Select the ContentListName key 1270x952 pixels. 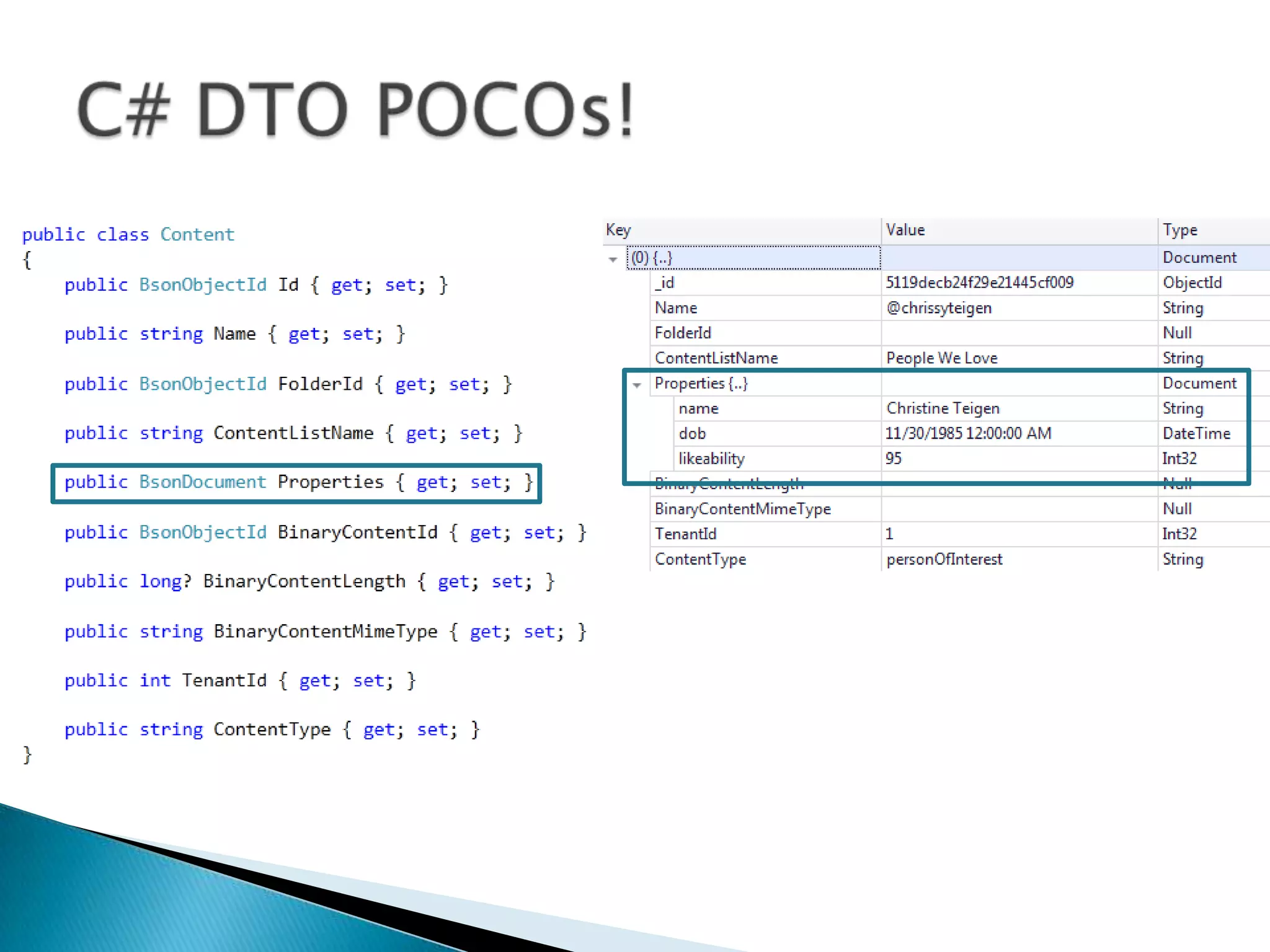pyautogui.click(x=716, y=358)
